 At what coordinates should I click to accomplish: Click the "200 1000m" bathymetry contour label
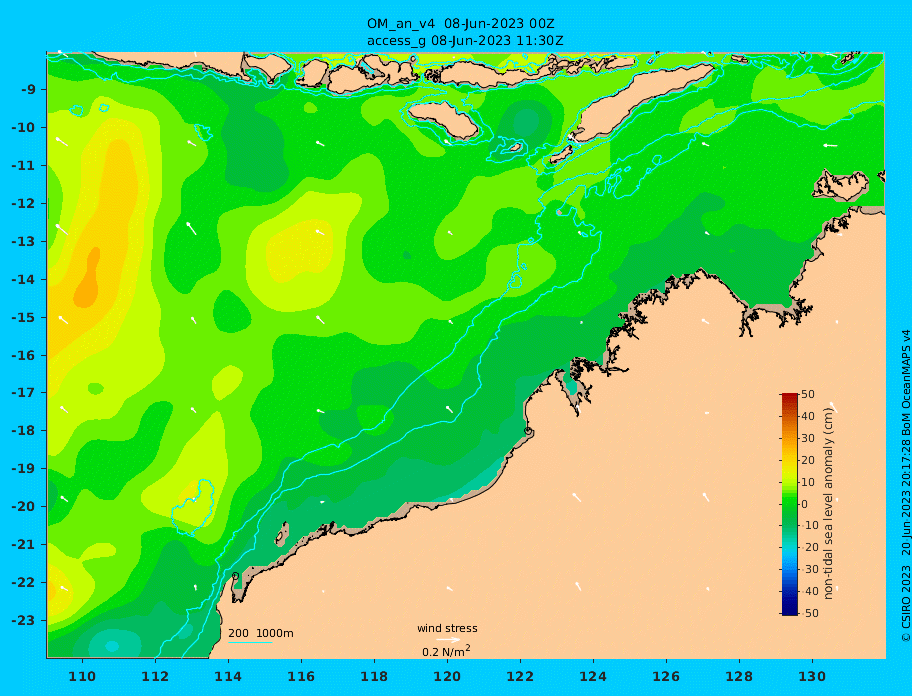pyautogui.click(x=261, y=633)
